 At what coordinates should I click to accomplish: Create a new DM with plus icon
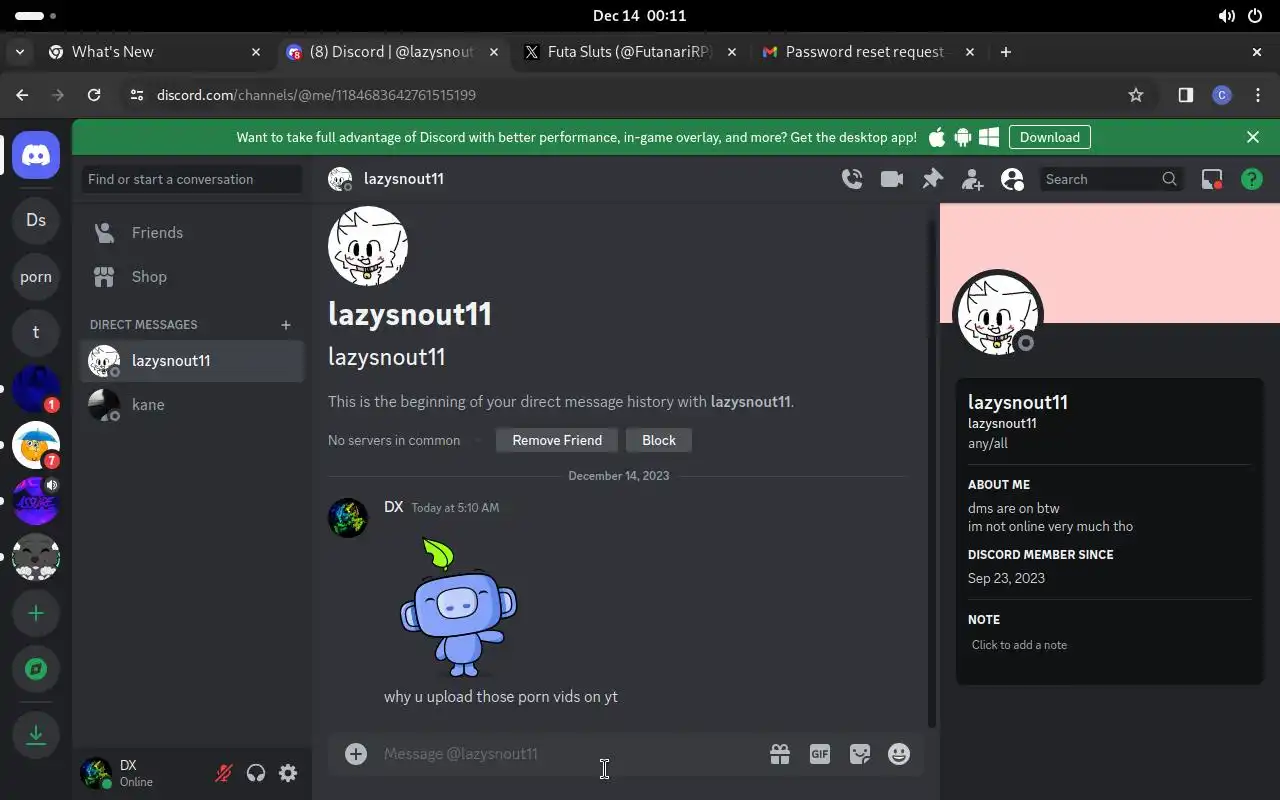click(286, 325)
